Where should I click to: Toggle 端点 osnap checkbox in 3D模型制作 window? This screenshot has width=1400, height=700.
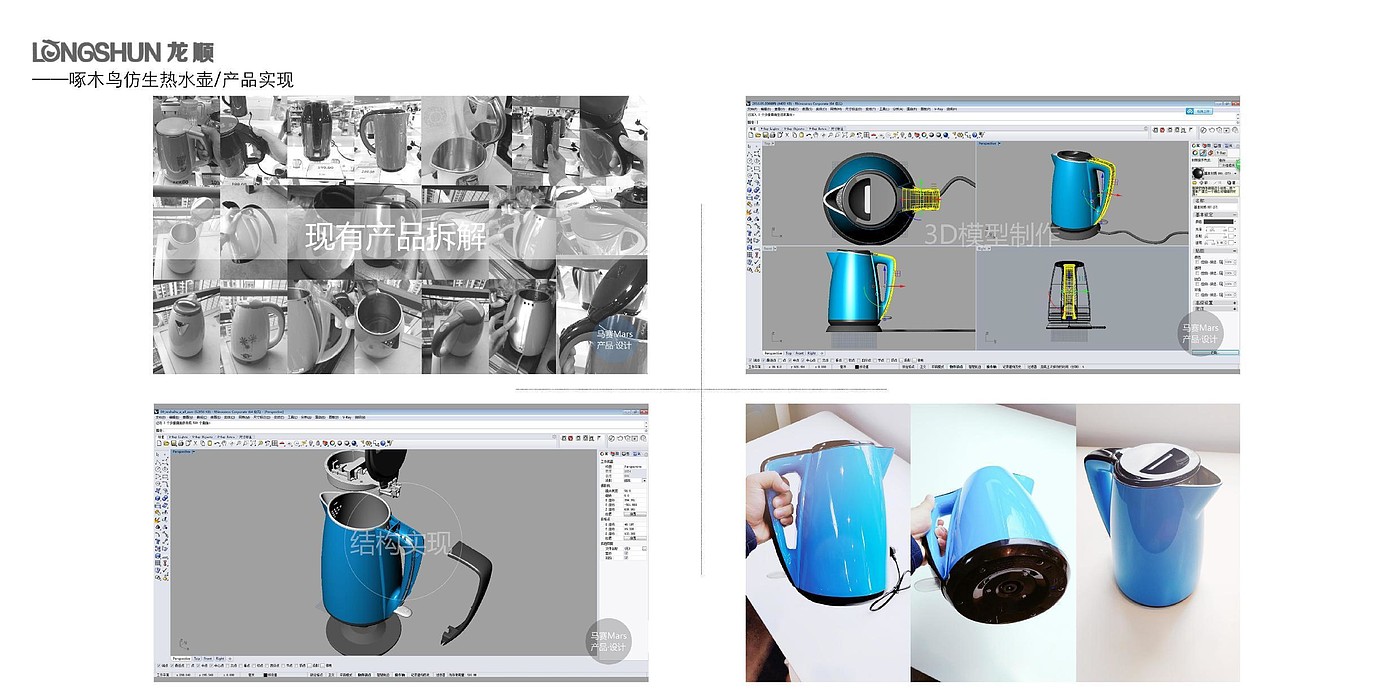(x=750, y=360)
